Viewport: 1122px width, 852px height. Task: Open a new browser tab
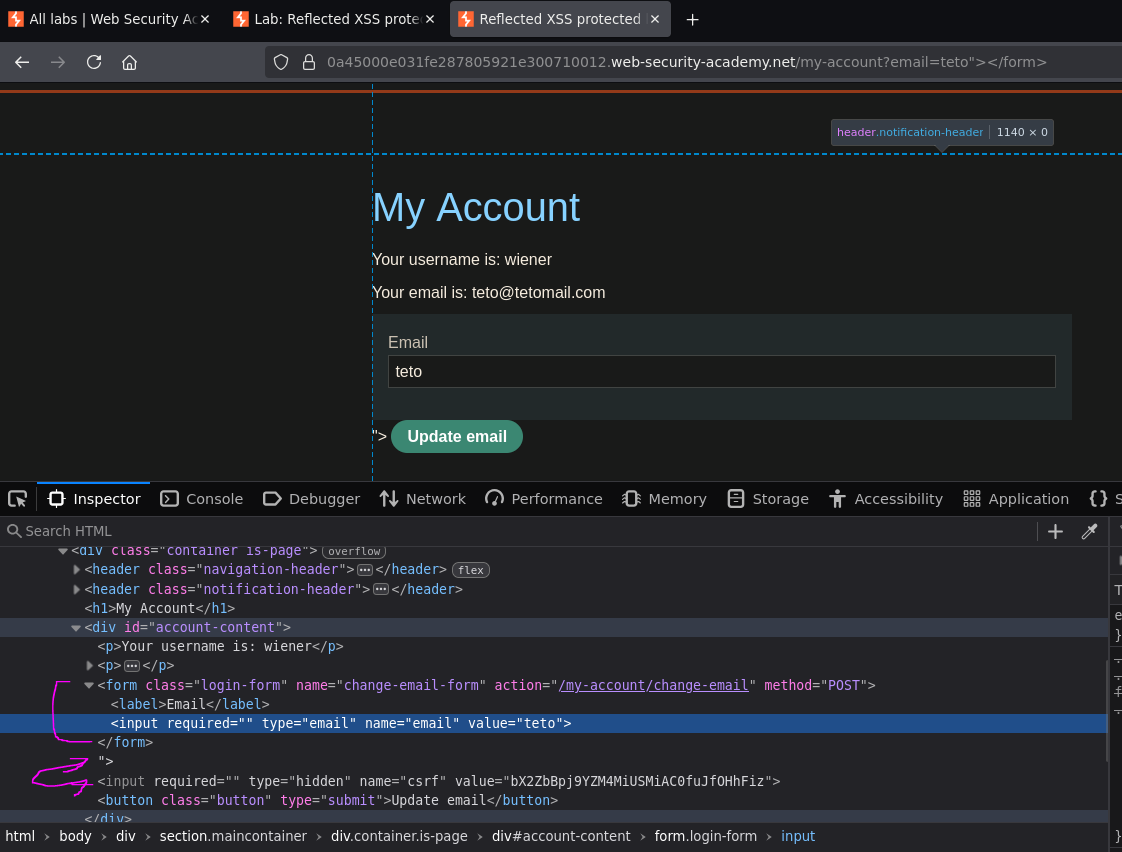pos(692,19)
